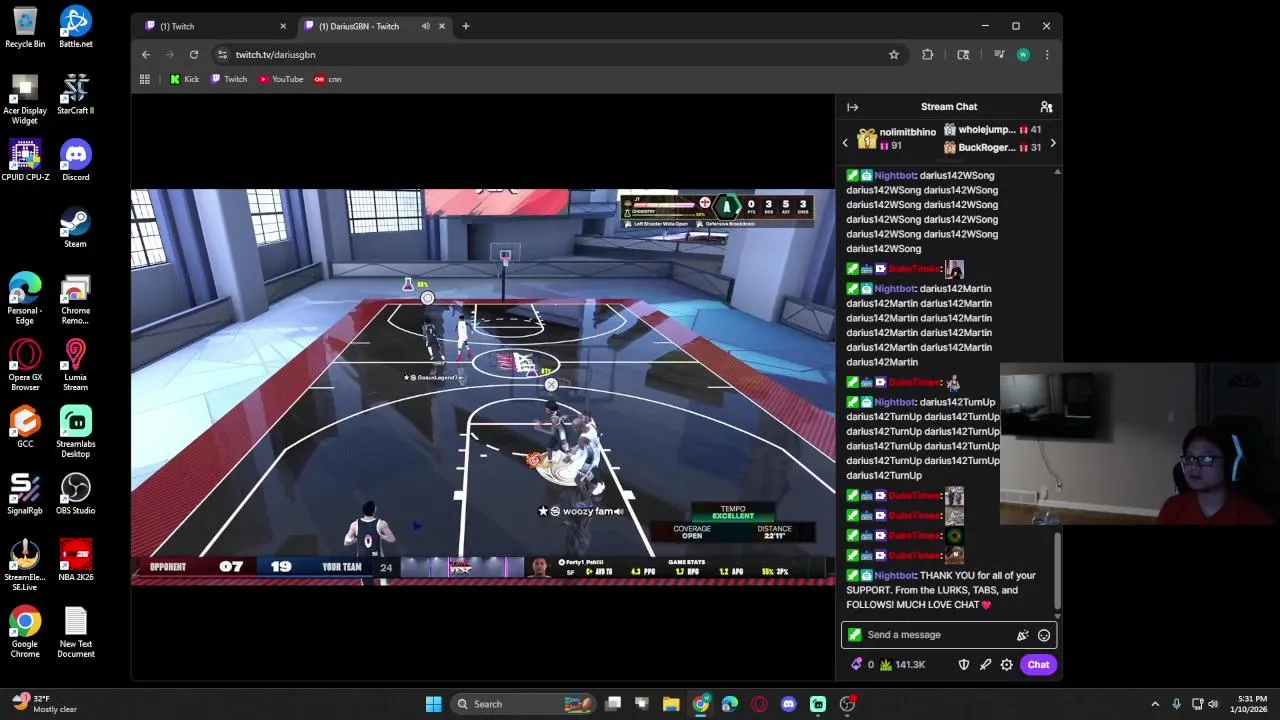Open the Kick bookmark
1280x720 pixels.
click(x=185, y=79)
